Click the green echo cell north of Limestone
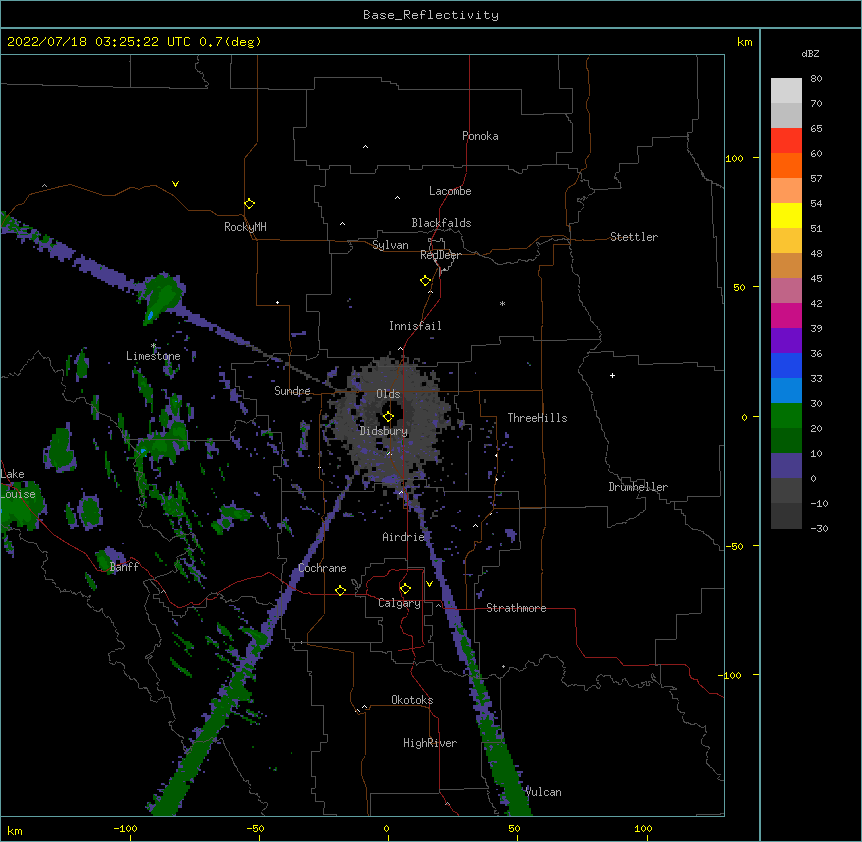Screen dimensions: 862x842 click(161, 297)
